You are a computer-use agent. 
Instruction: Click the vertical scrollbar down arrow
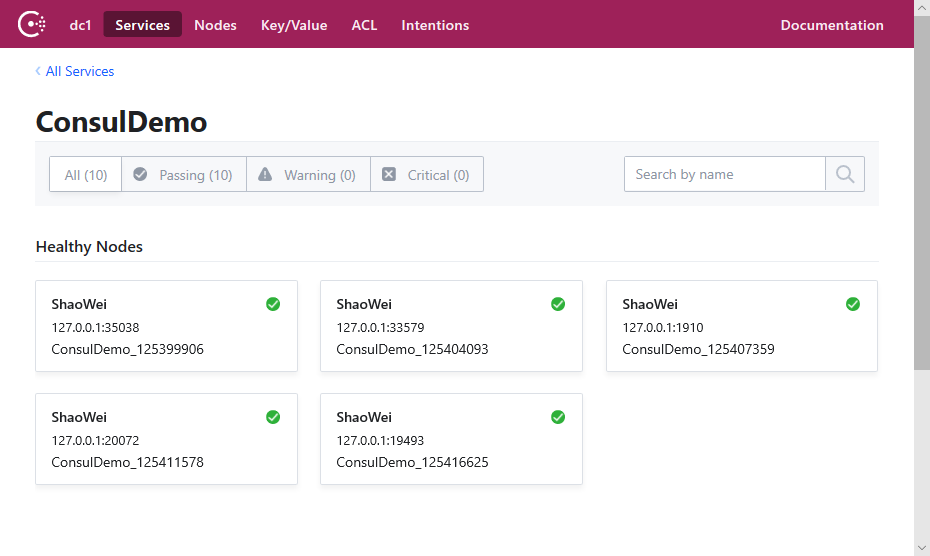tap(922, 547)
